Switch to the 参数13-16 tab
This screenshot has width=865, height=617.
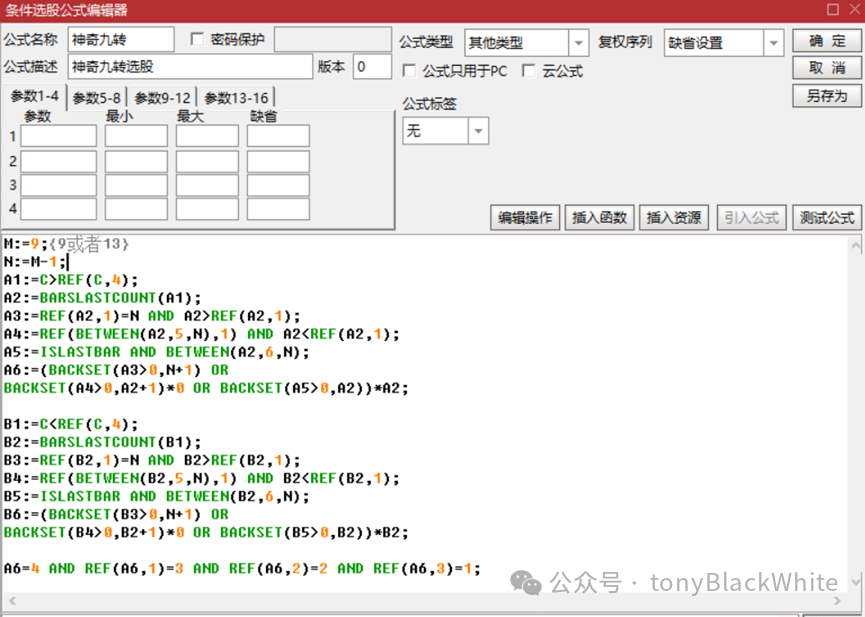tap(236, 98)
